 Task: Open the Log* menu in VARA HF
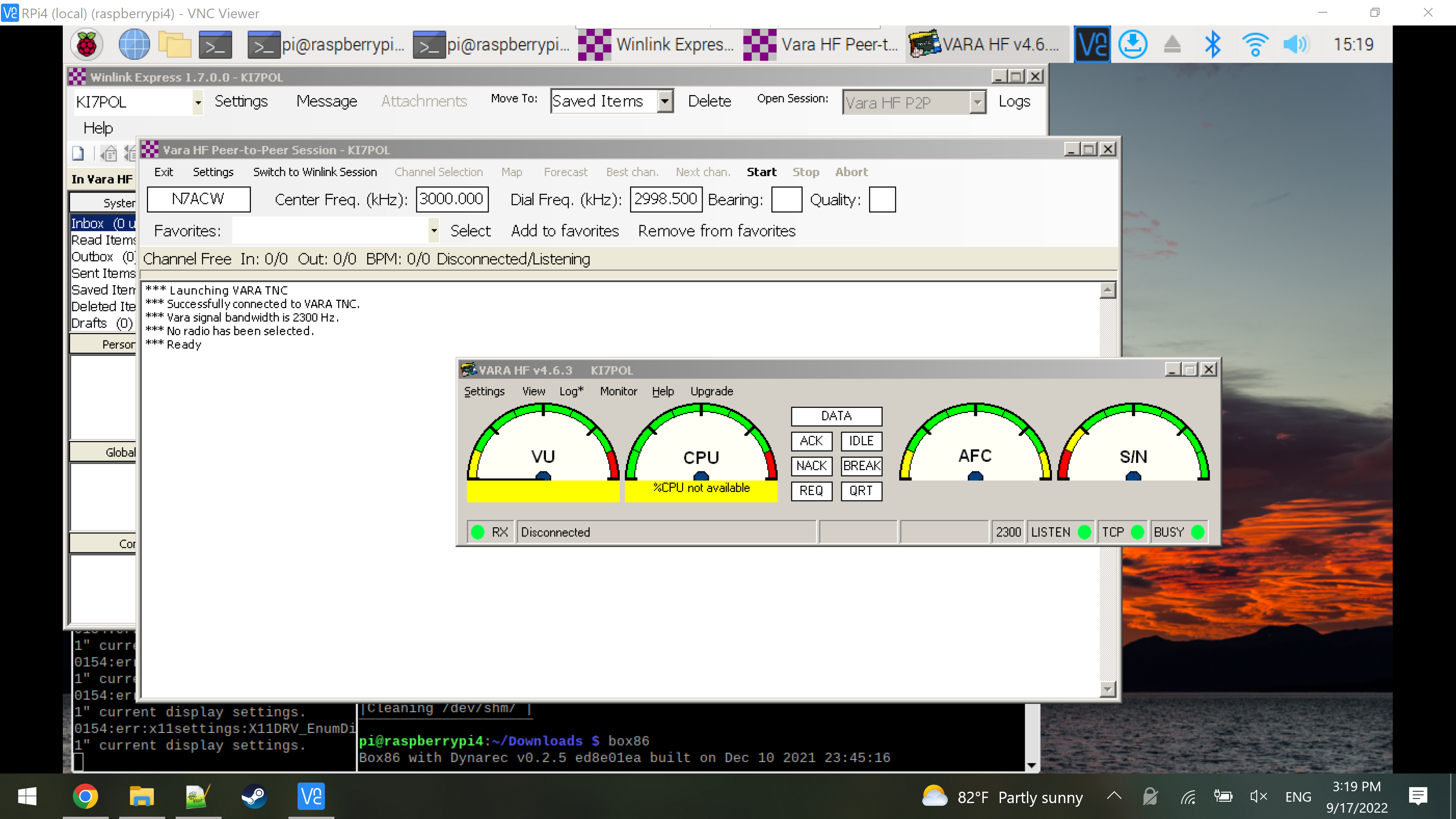click(x=571, y=391)
